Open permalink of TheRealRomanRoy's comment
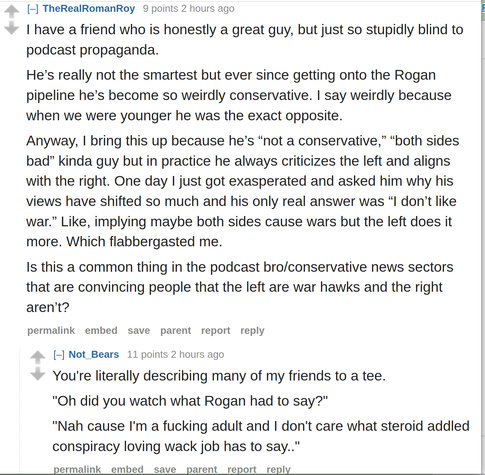485x475 pixels. pyautogui.click(x=51, y=330)
